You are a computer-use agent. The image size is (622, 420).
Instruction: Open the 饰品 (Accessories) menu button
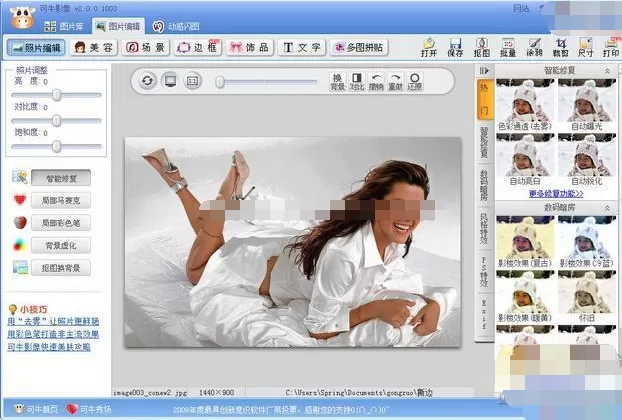(250, 48)
